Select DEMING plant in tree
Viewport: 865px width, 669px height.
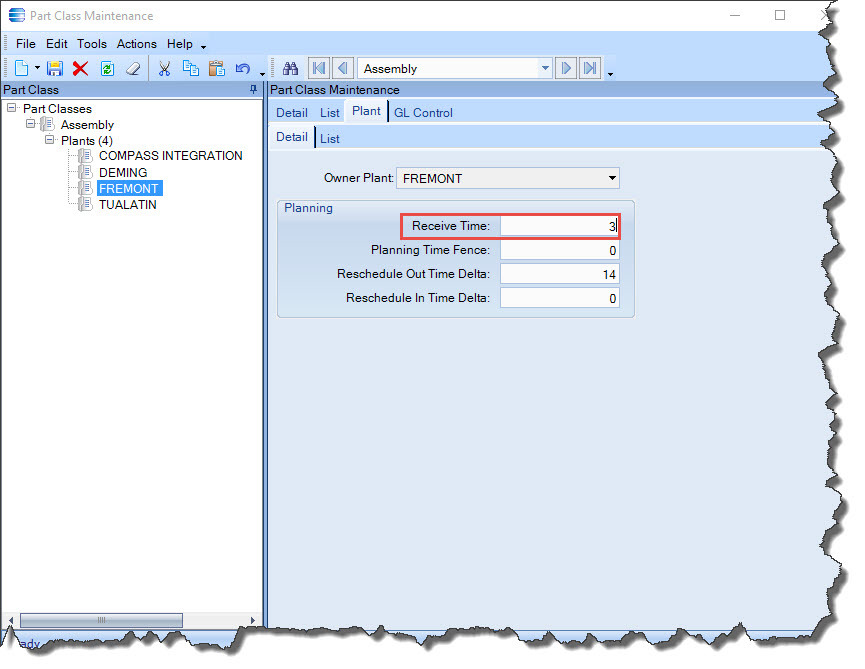tap(123, 173)
